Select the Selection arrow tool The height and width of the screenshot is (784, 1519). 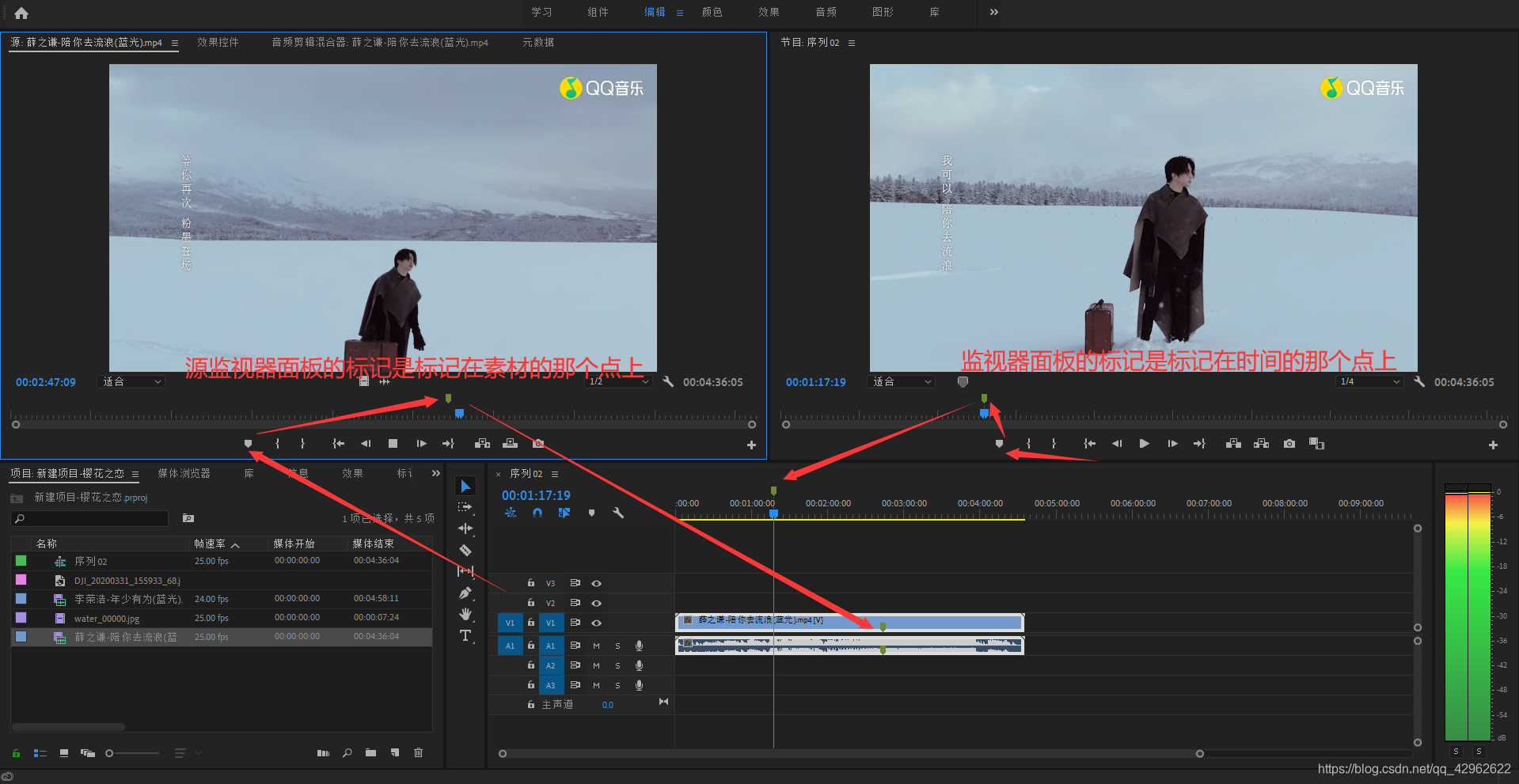[465, 486]
